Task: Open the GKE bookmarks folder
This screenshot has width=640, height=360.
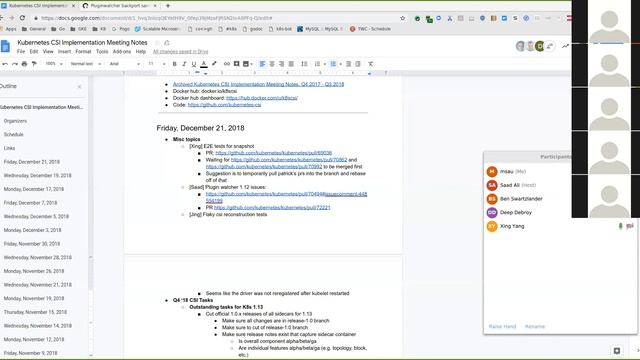Action: (79, 29)
